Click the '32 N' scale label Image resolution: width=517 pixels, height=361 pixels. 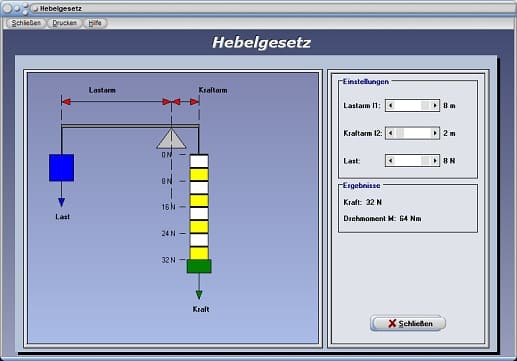tap(168, 260)
